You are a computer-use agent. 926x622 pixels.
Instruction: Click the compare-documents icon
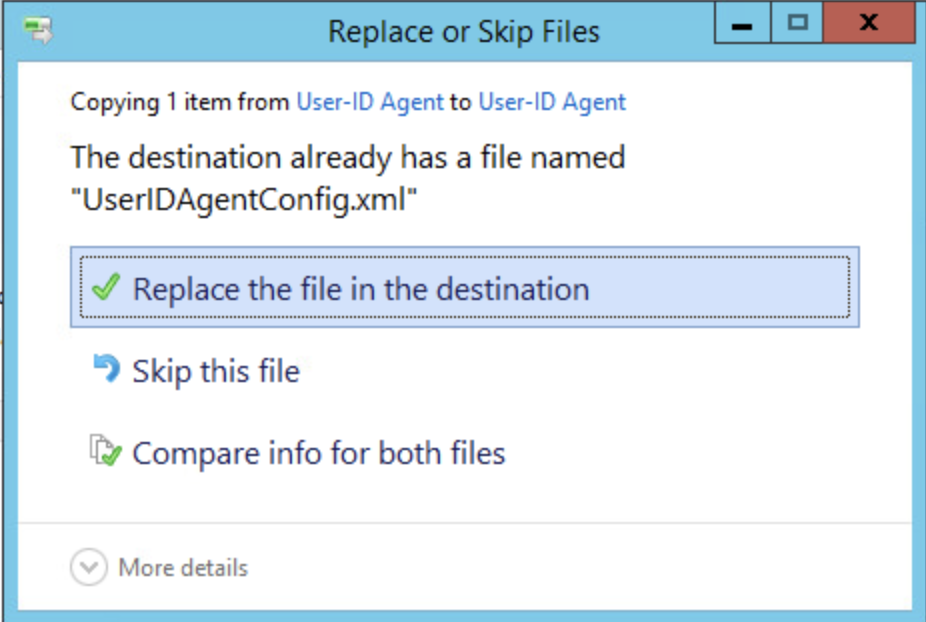[106, 452]
